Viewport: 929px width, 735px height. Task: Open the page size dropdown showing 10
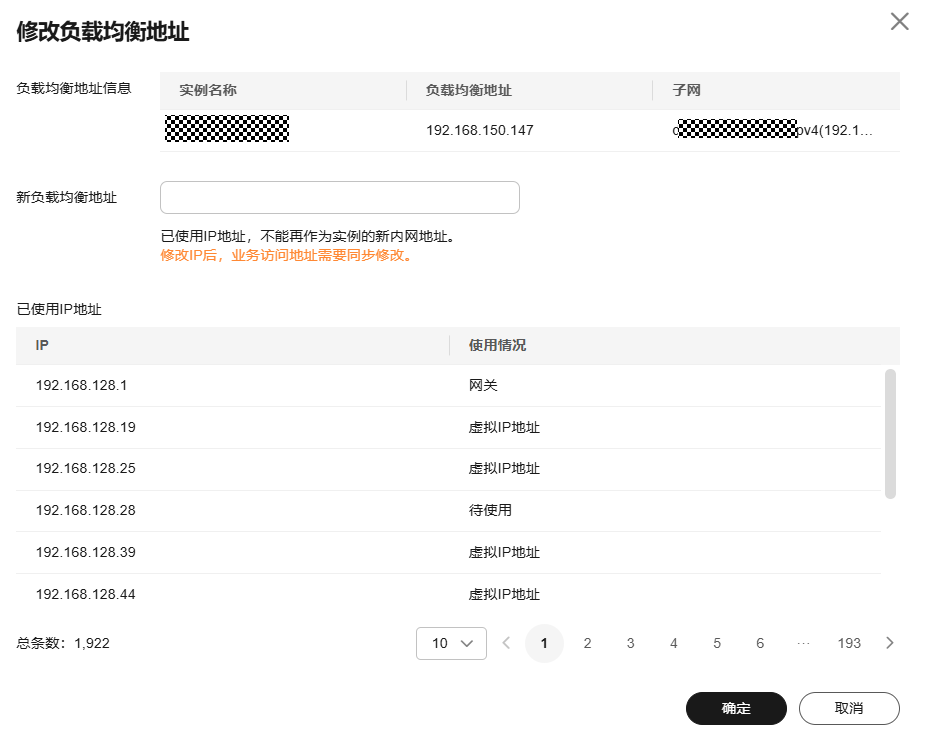pos(451,644)
